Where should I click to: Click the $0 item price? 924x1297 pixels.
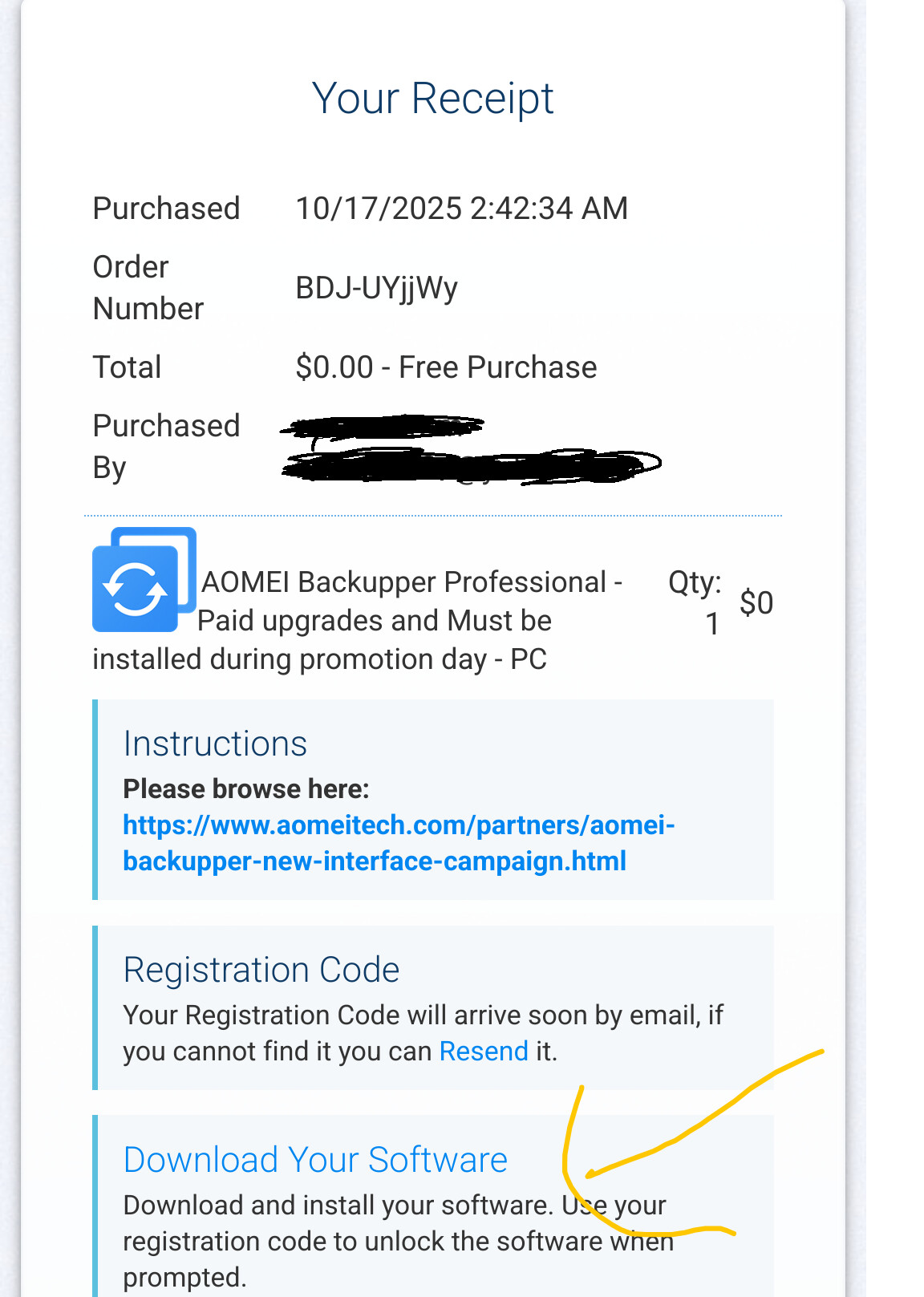[756, 603]
